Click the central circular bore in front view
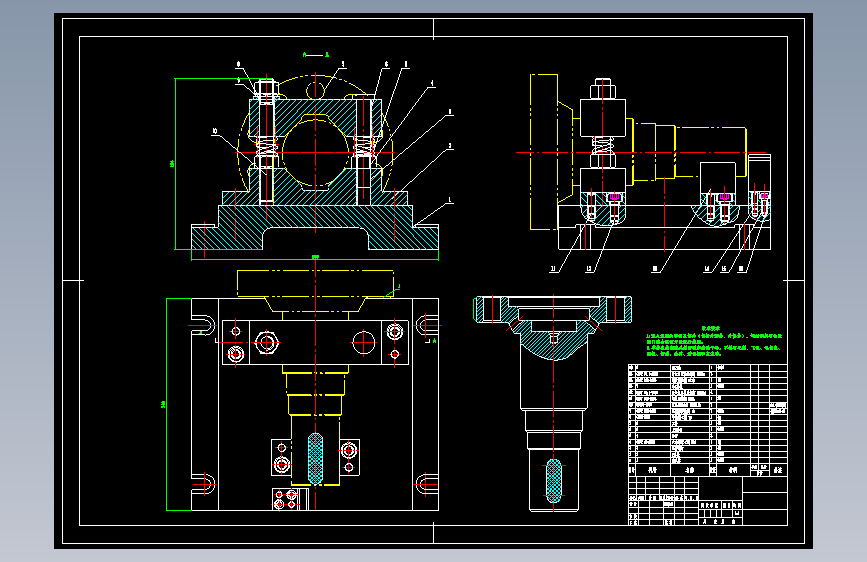Screen dimensions: 867x562 coord(316,150)
